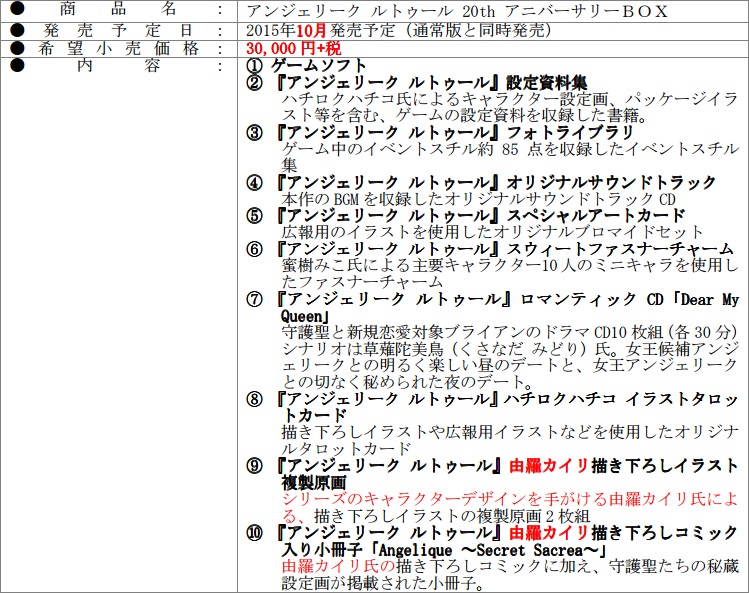Click the オリジナルブロマイドセット description line
Image resolution: width=749 pixels, height=593 pixels.
(492, 232)
